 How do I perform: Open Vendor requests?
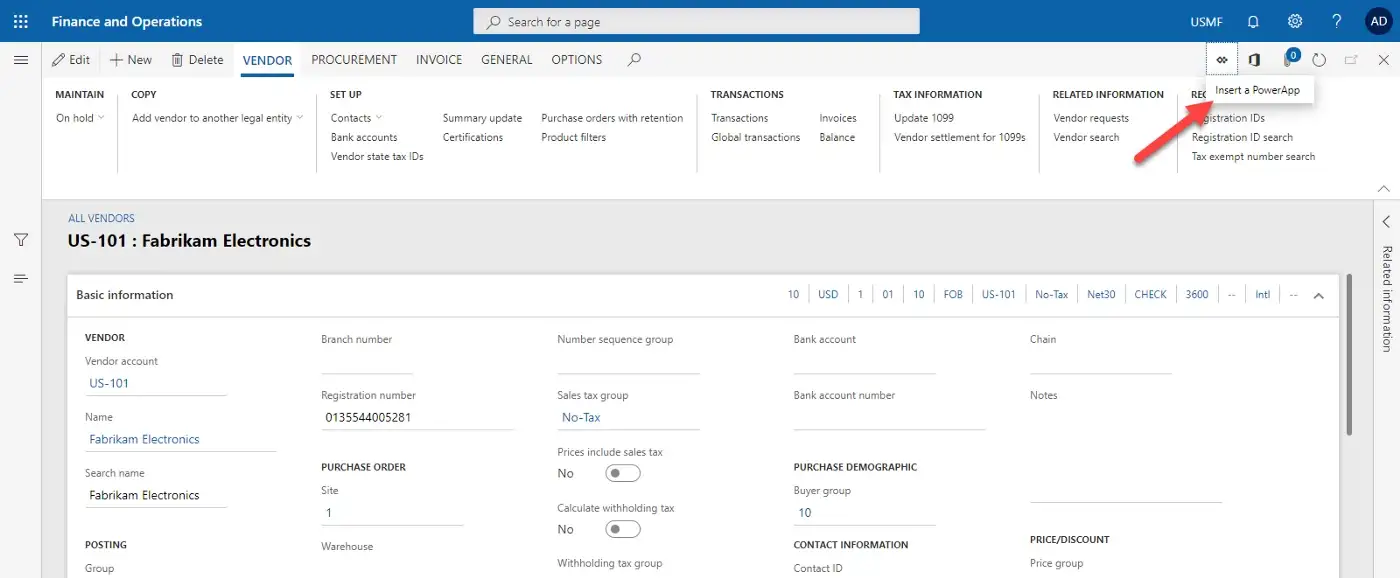(x=1091, y=118)
